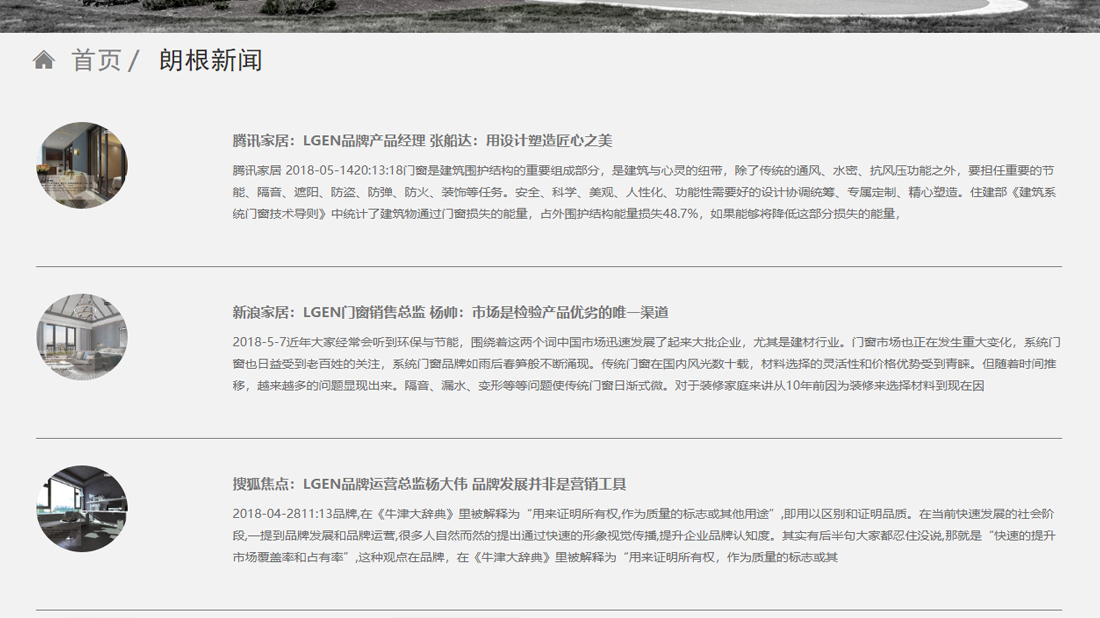
Task: Click summary text starting 2018-5-7近年大家
Action: coord(646,364)
